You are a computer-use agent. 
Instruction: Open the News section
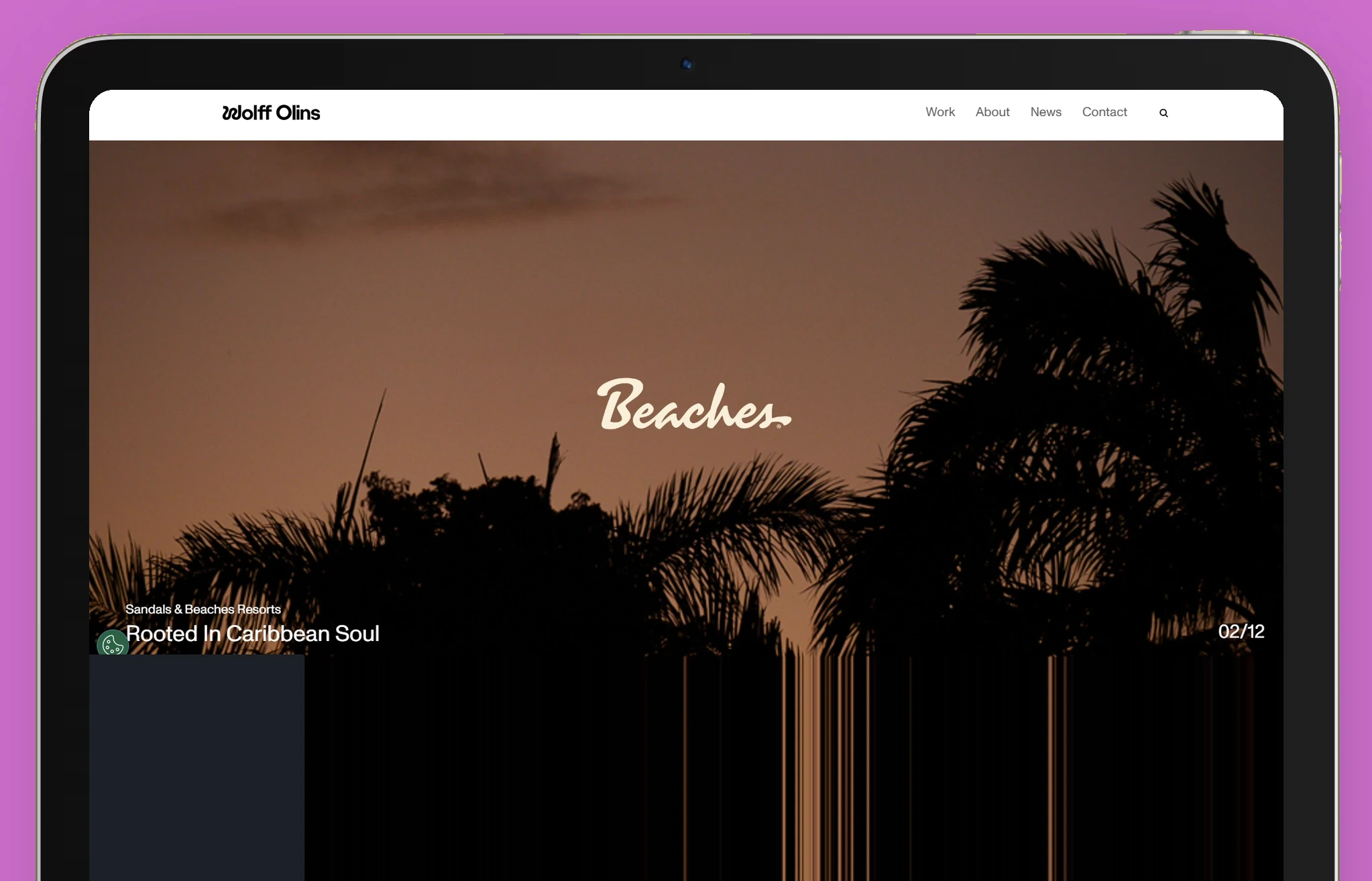tap(1046, 112)
